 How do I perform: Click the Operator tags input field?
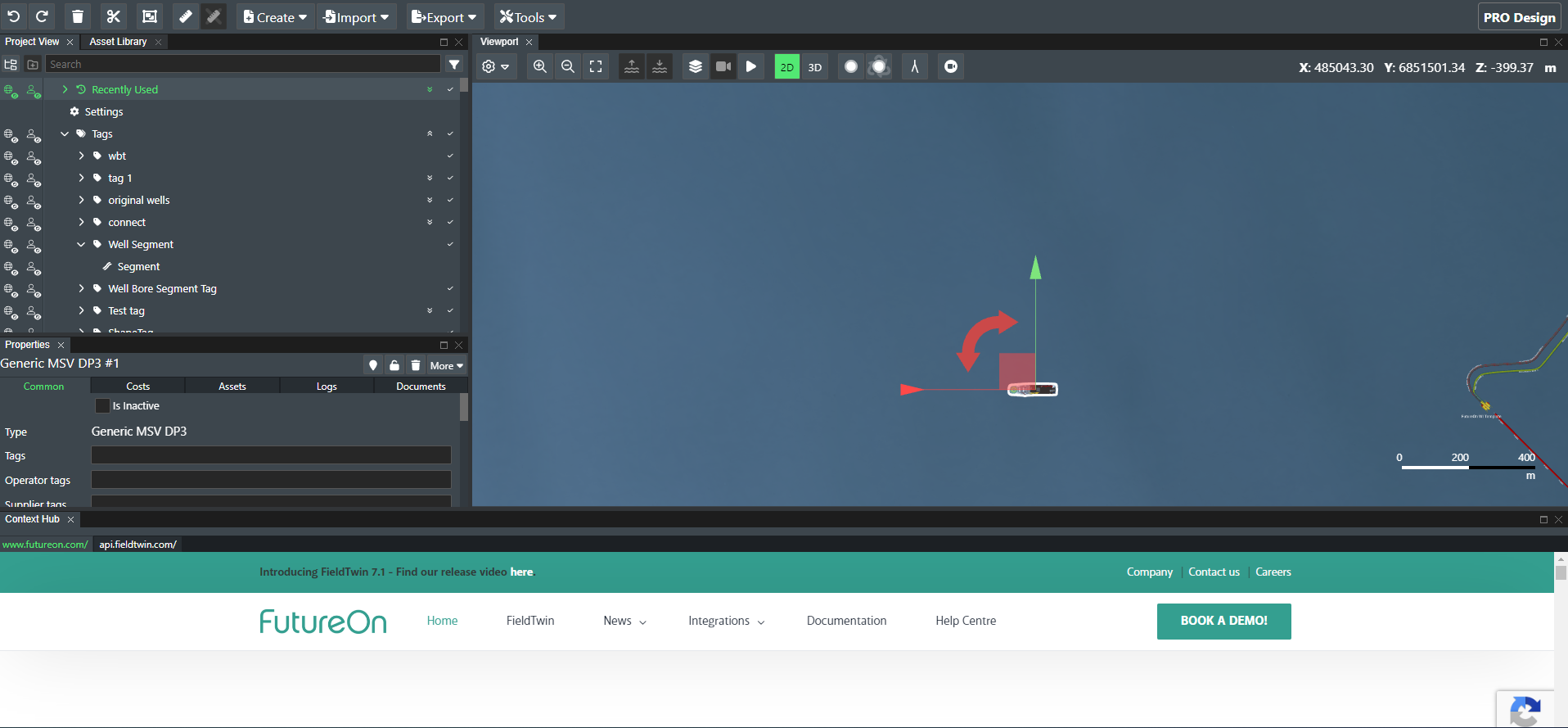(271, 480)
